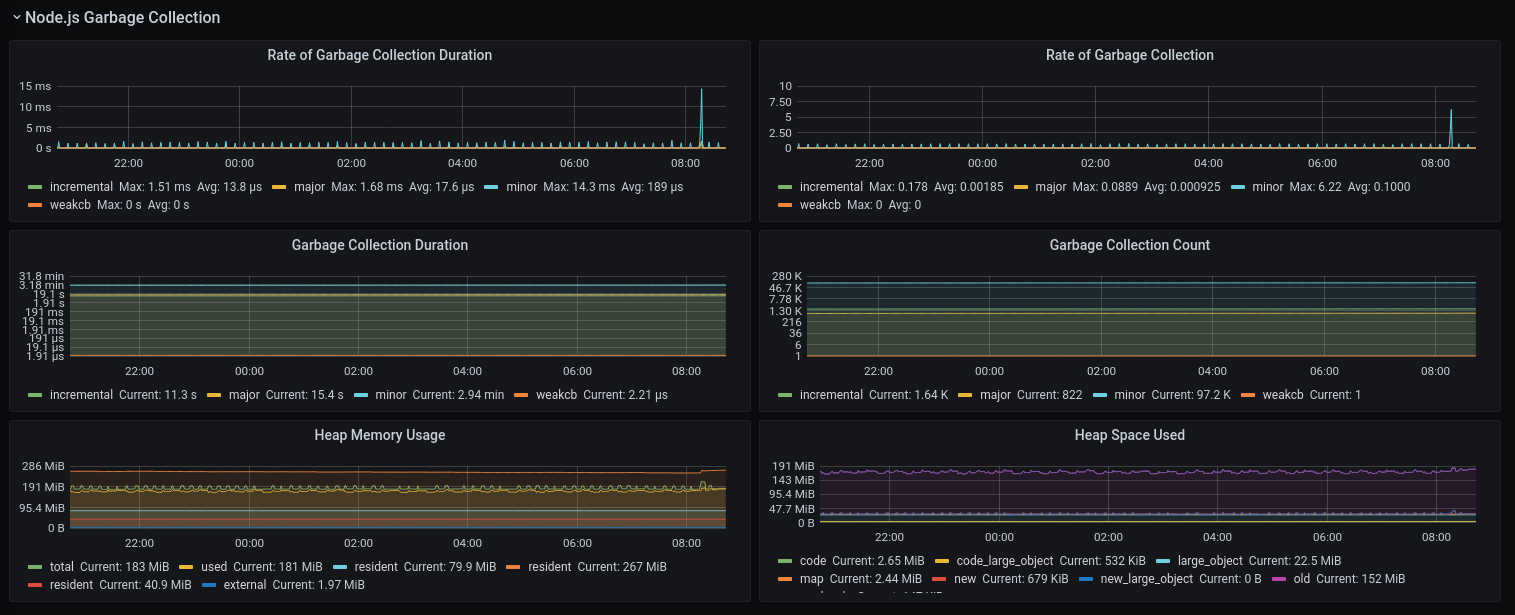Click the blue swatch beside the external series
1515x615 pixels.
click(209, 585)
